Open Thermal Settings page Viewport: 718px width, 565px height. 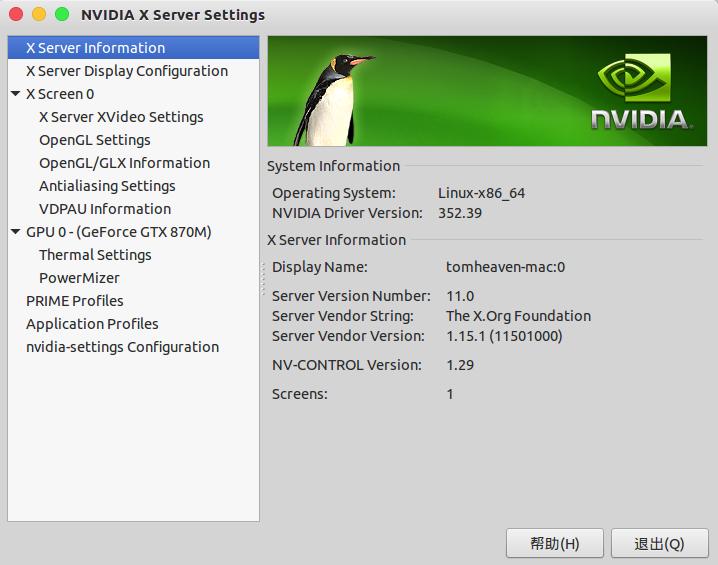(x=95, y=255)
